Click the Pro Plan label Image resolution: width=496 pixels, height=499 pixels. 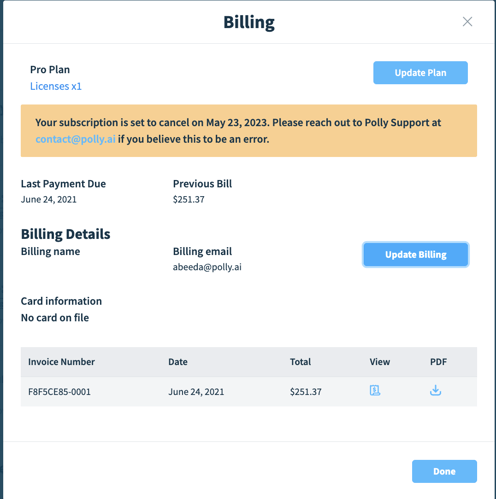coord(50,70)
